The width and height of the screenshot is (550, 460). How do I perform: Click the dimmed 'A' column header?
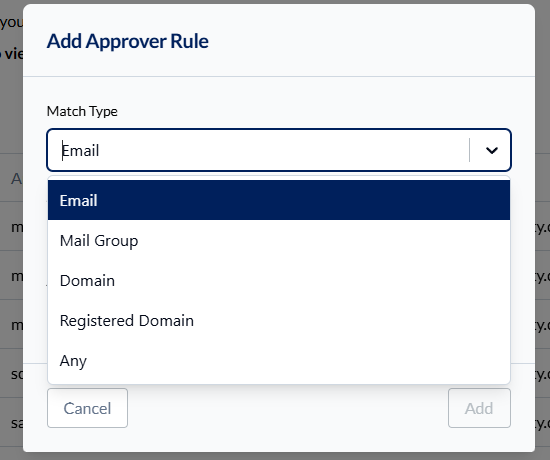pos(16,179)
